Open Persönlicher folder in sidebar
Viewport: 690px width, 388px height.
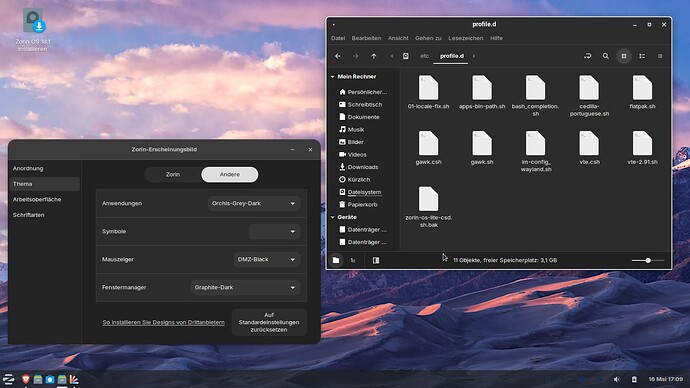pyautogui.click(x=363, y=92)
